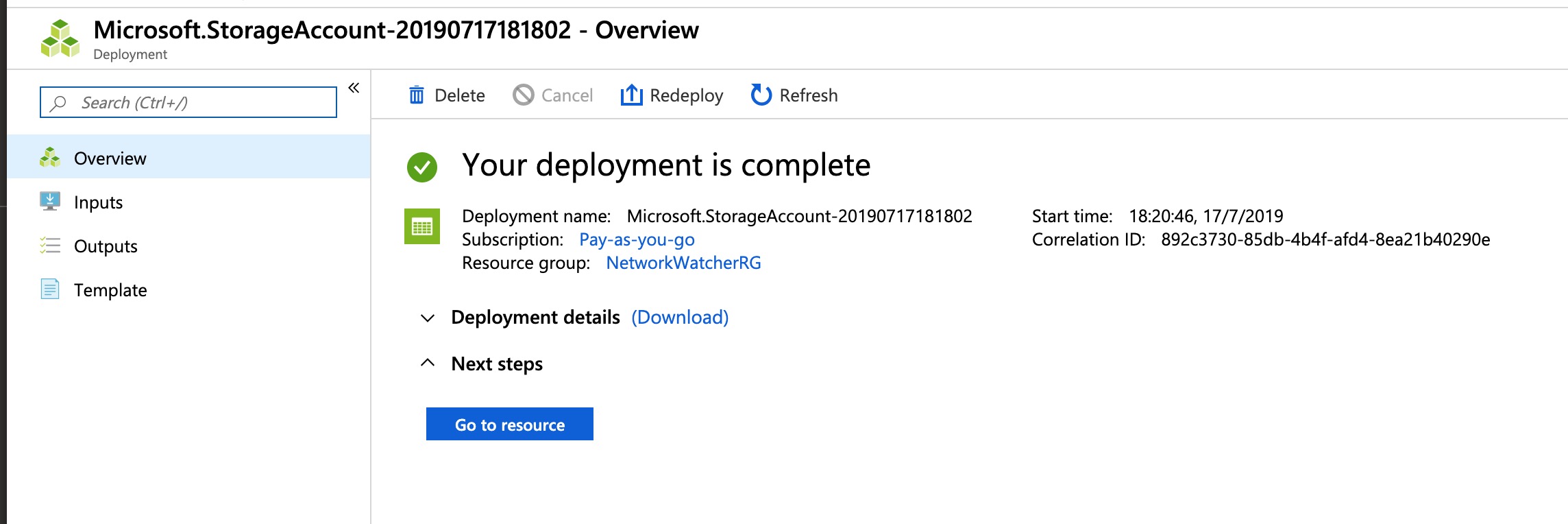Collapse the Next steps section
The image size is (1568, 524).
click(x=428, y=363)
